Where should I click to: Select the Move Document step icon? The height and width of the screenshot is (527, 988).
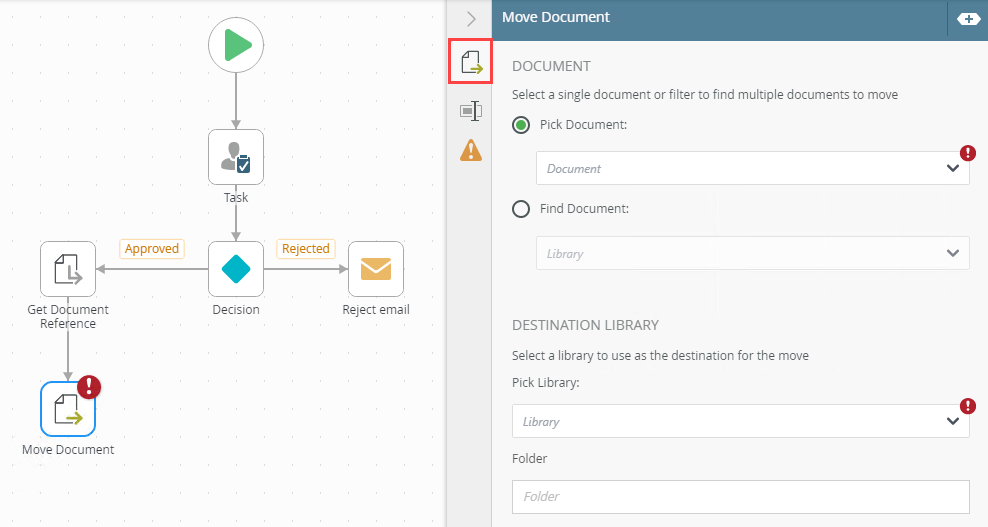68,409
